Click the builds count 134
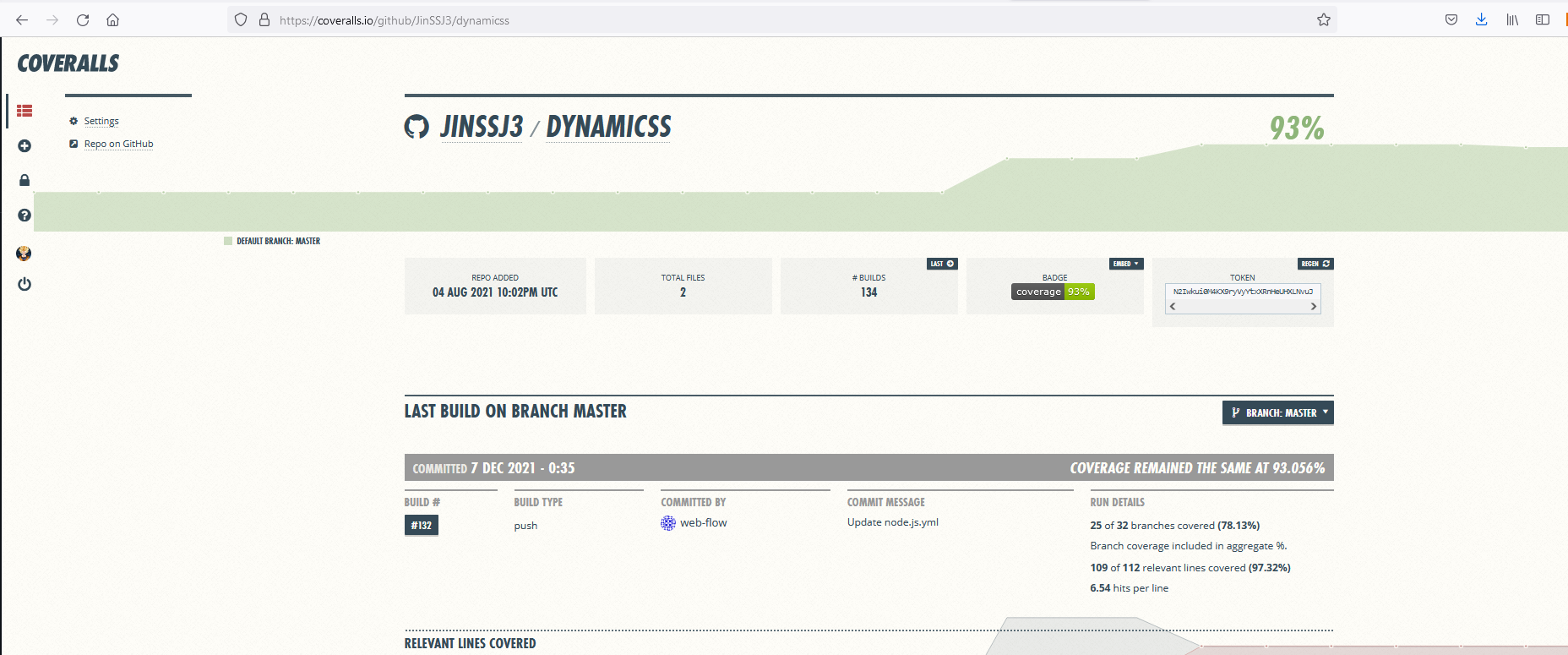The image size is (1568, 655). (869, 292)
